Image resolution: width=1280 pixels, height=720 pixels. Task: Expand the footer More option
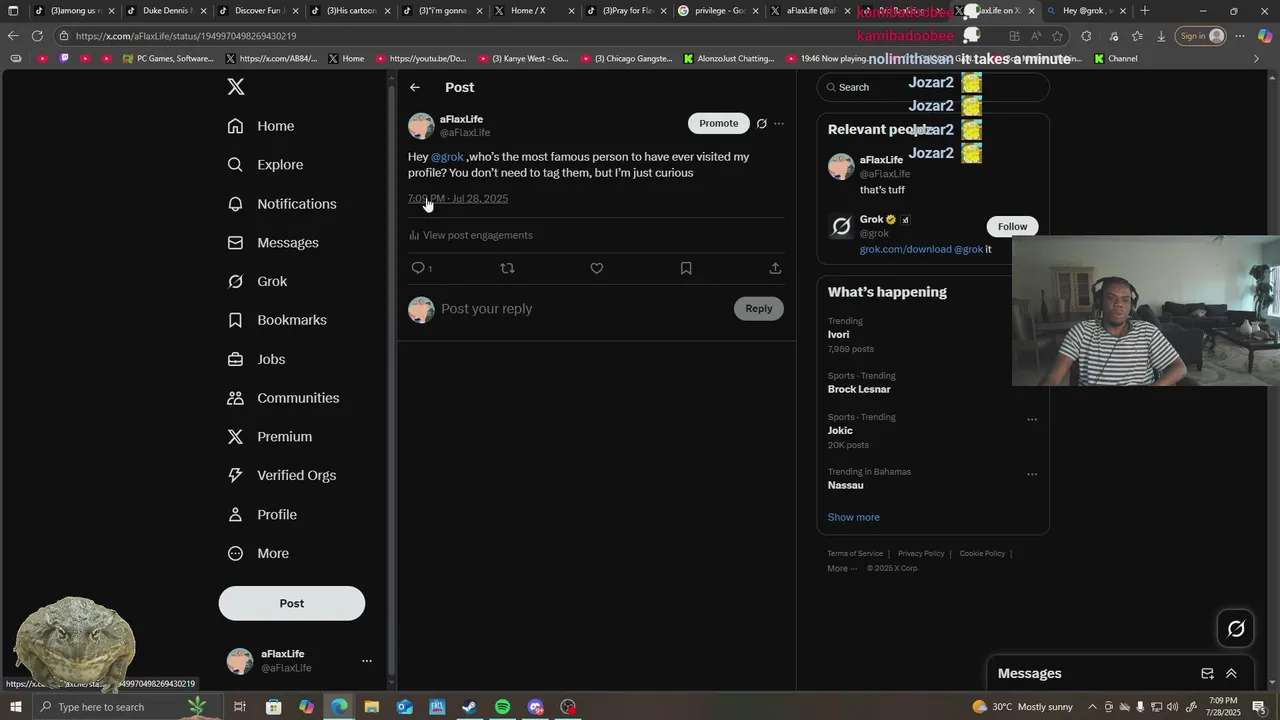coord(842,568)
